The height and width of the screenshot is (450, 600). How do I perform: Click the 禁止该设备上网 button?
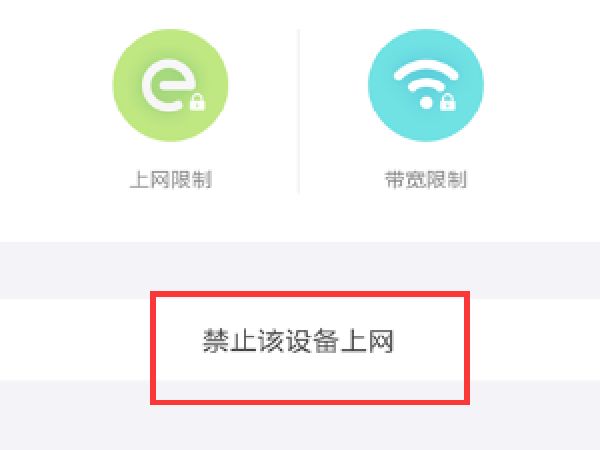pyautogui.click(x=298, y=340)
